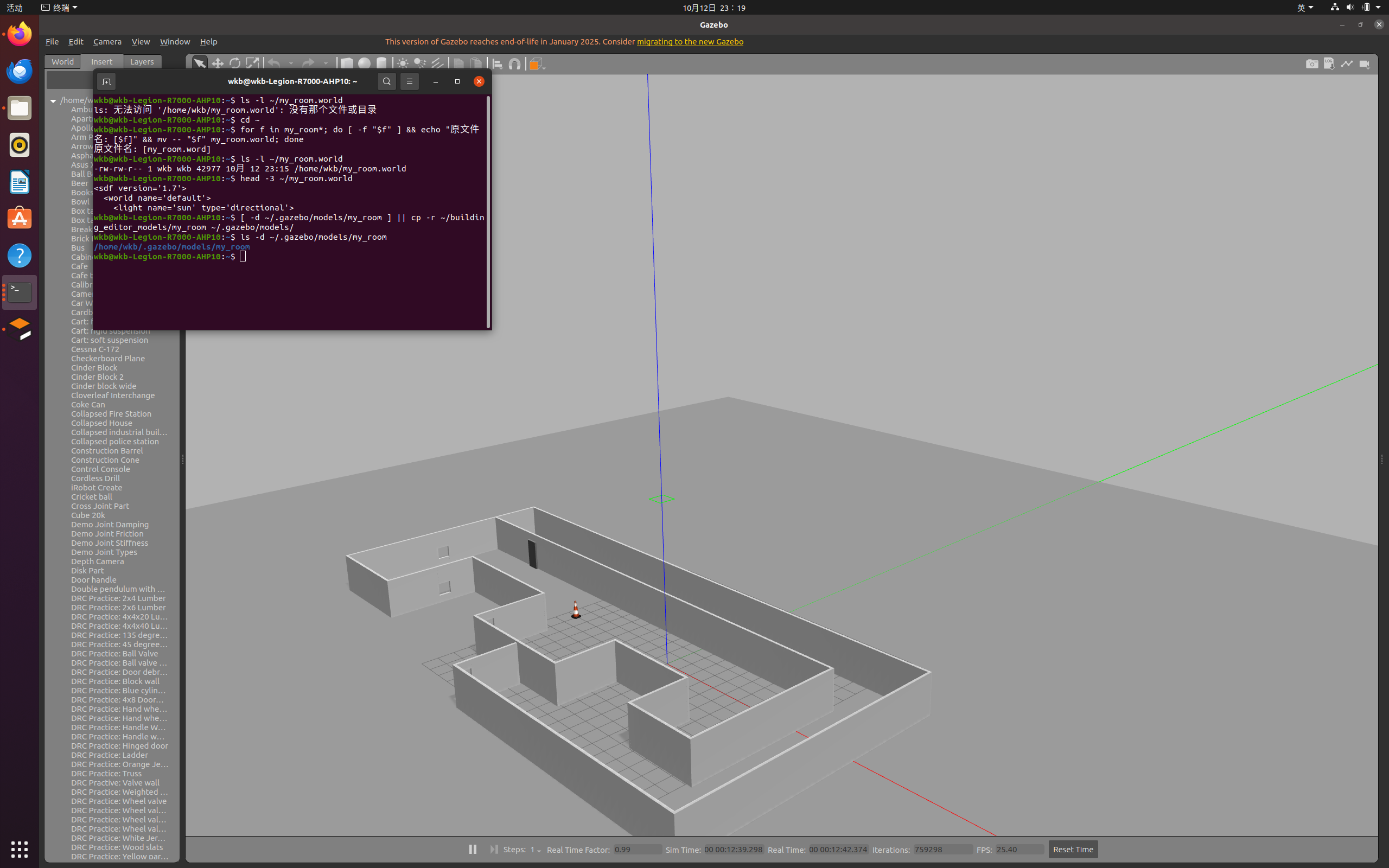This screenshot has height=868, width=1389.
Task: Activate the scale mode tool
Action: point(252,63)
